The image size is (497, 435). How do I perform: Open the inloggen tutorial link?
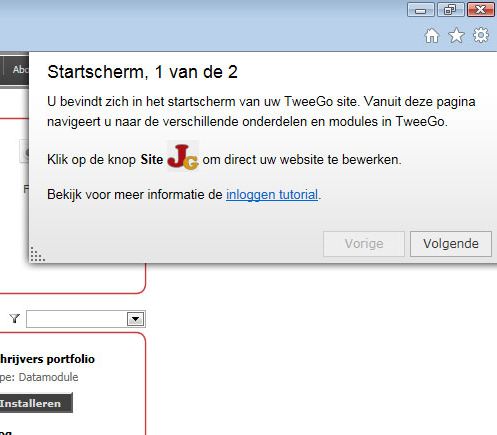click(x=272, y=195)
